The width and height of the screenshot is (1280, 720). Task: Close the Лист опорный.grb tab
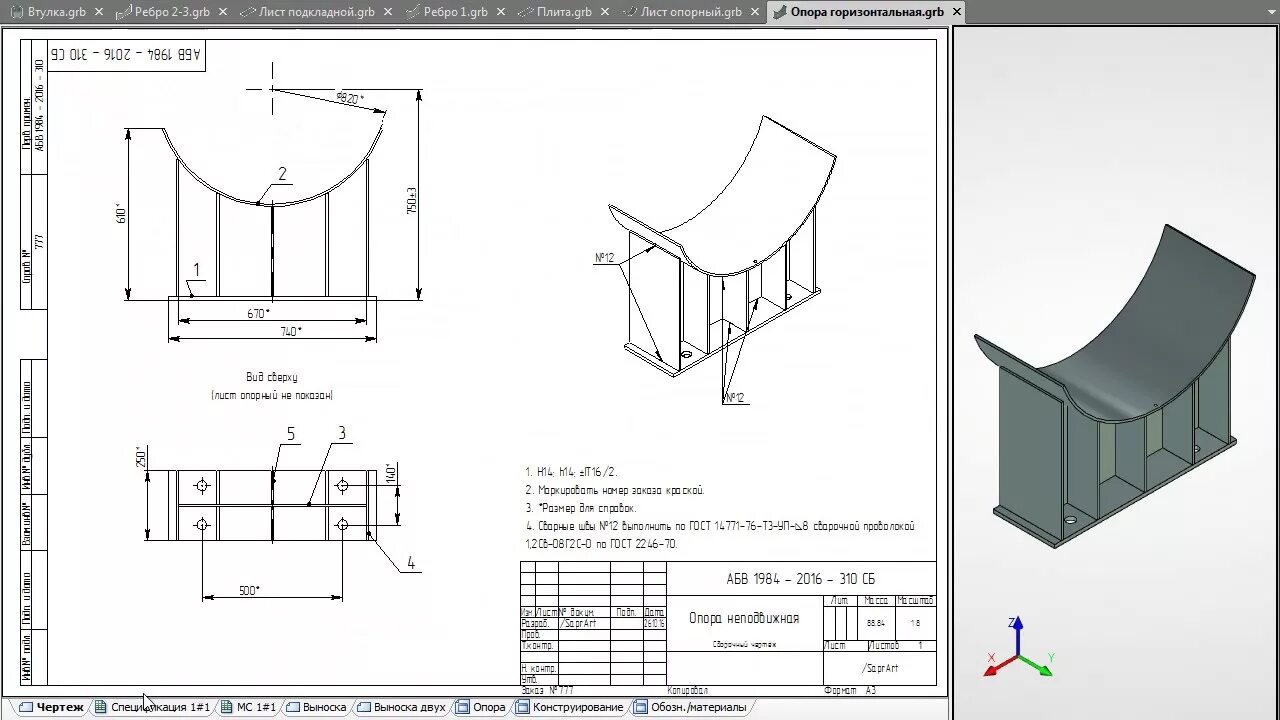(x=754, y=12)
